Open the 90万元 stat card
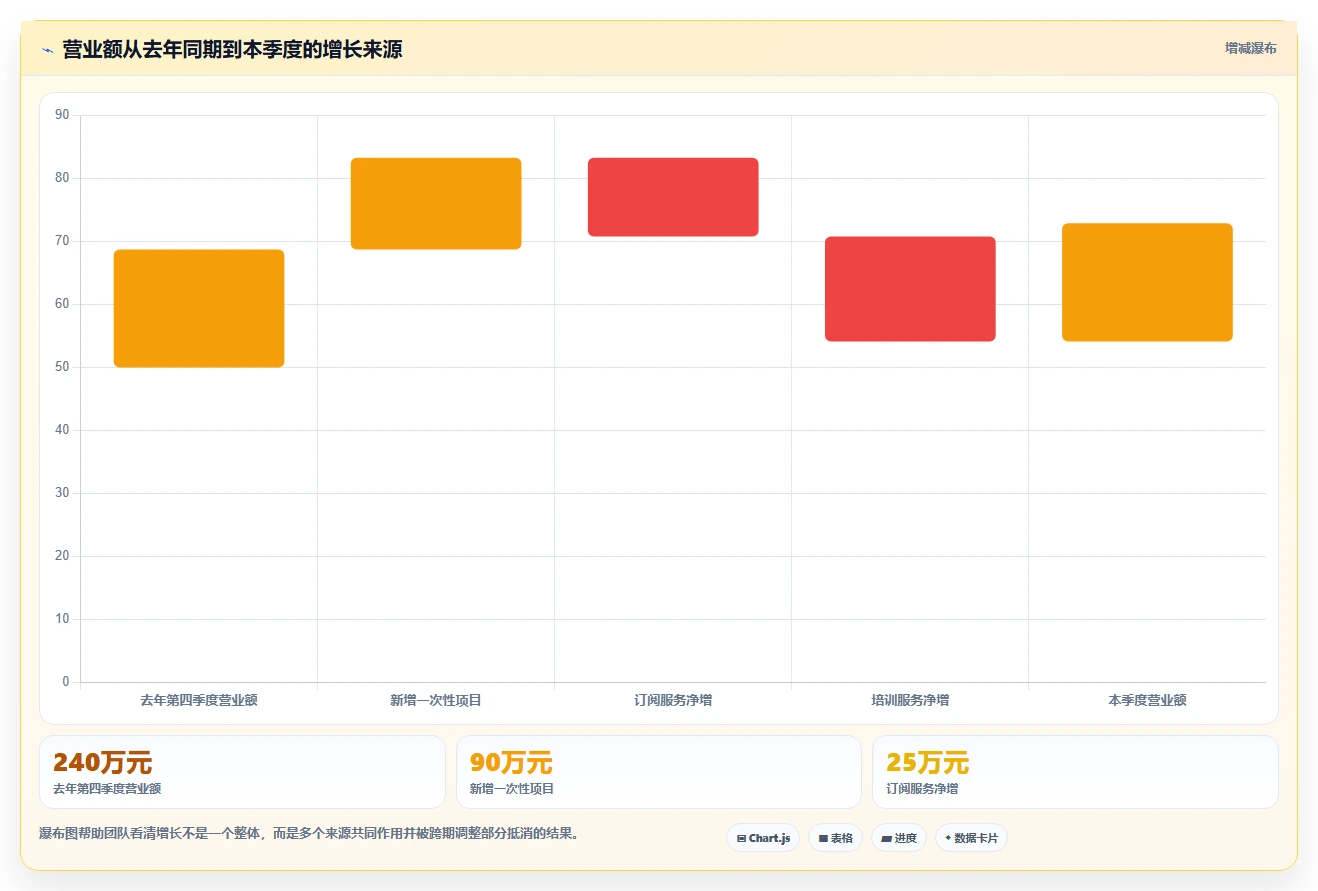Viewport: 1318px width, 891px height. (658, 772)
